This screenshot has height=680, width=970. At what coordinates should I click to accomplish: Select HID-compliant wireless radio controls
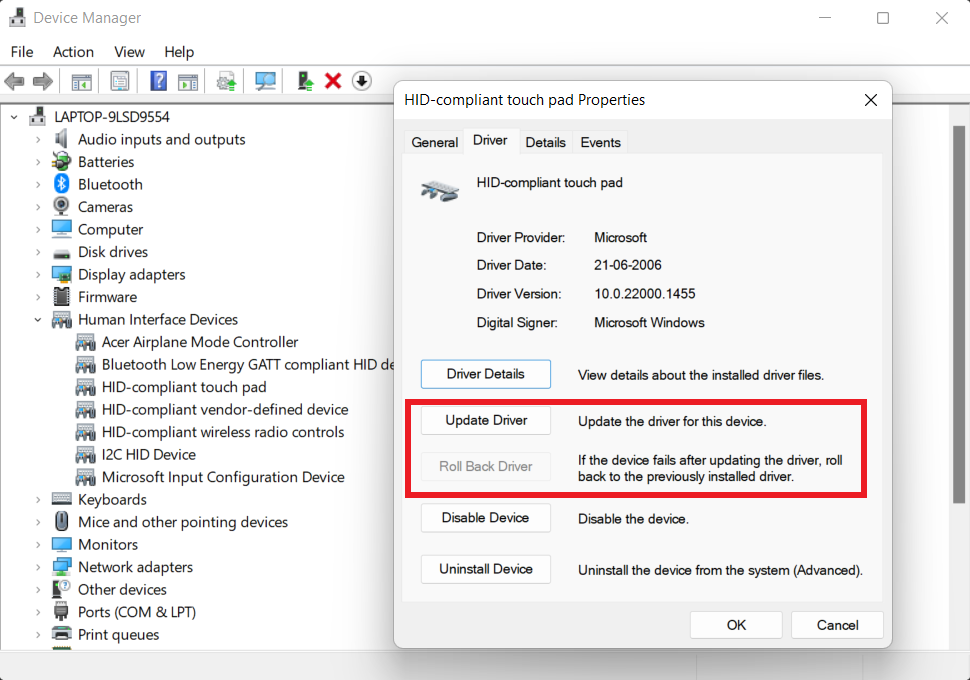[x=223, y=431]
